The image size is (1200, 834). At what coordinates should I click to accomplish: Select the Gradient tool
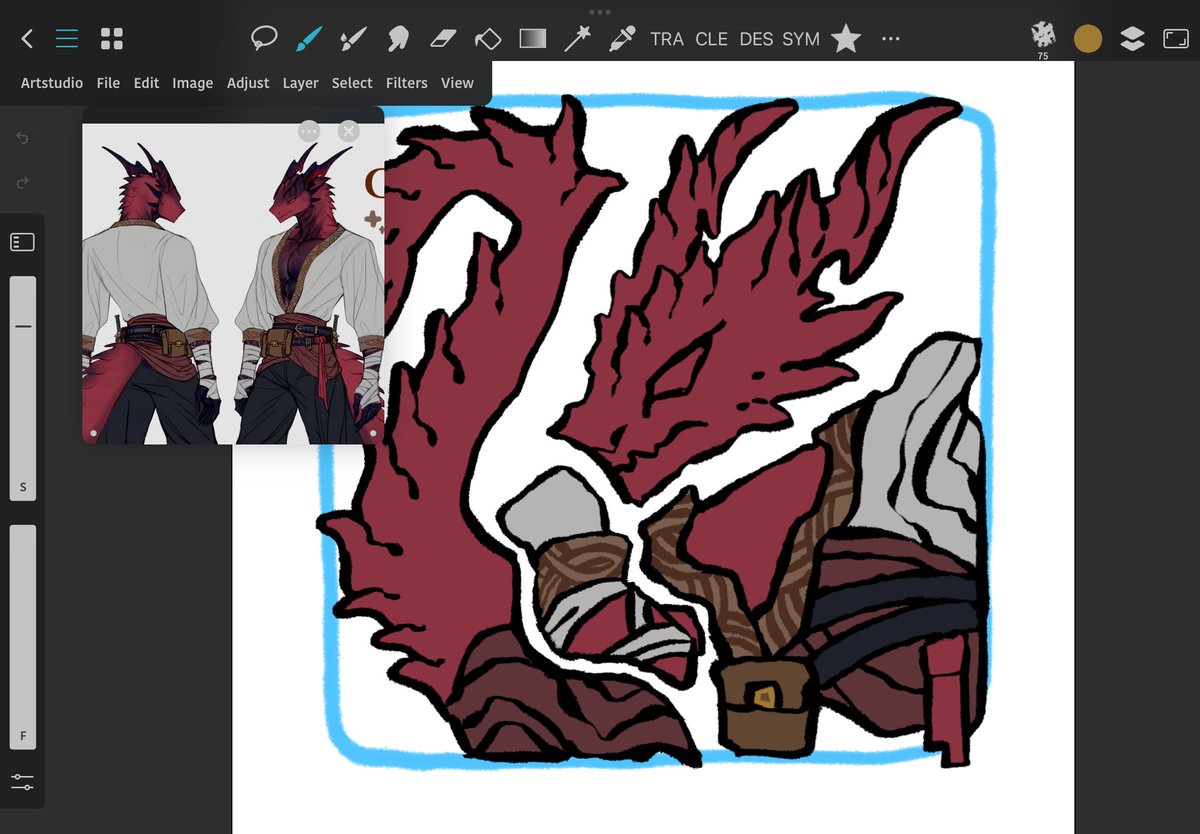tap(532, 39)
